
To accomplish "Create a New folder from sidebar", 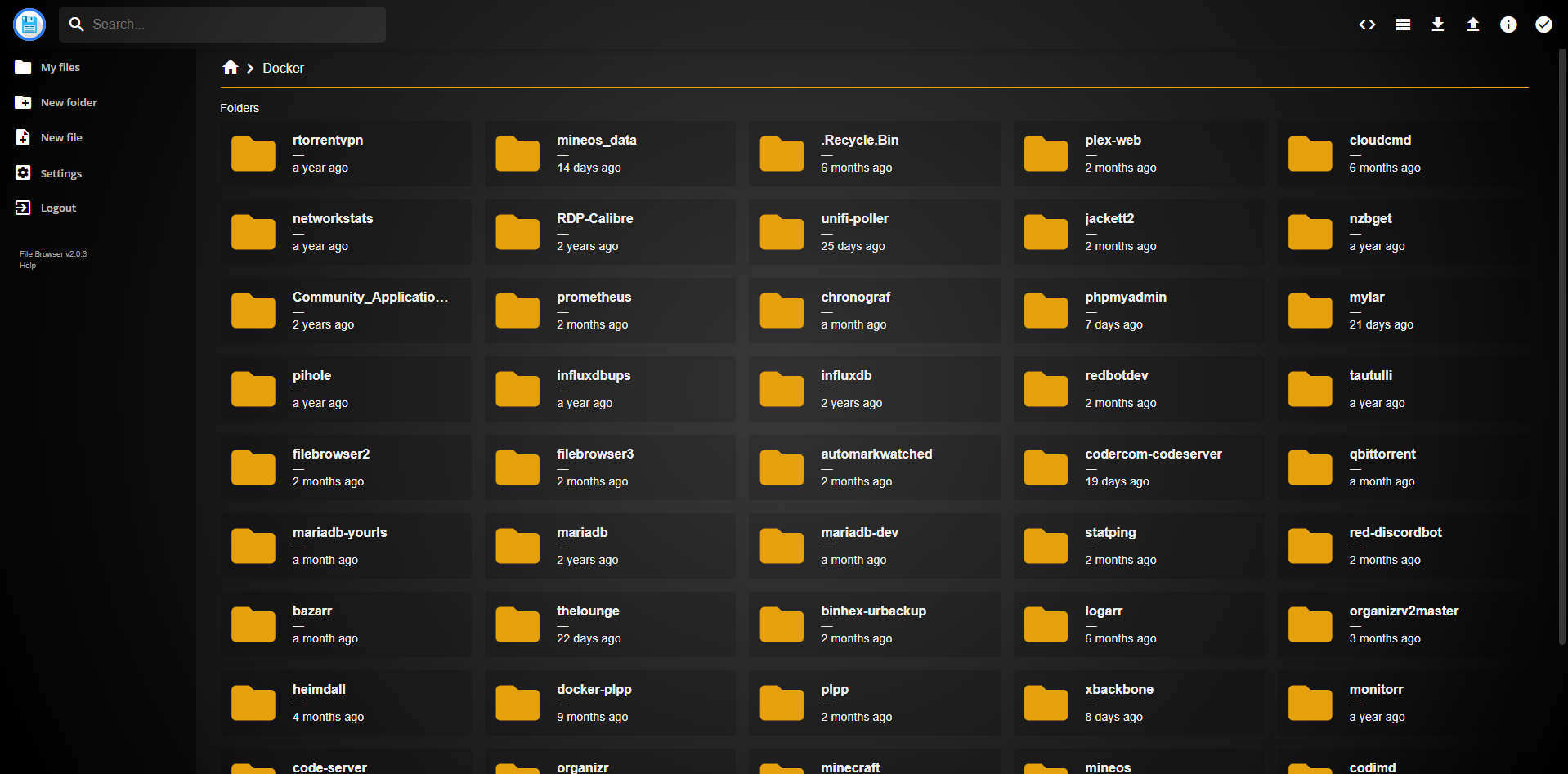I will click(68, 103).
